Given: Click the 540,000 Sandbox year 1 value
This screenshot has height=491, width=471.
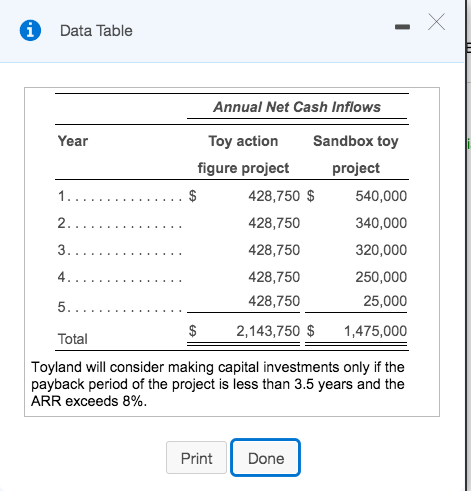Looking at the screenshot, I should tap(381, 196).
